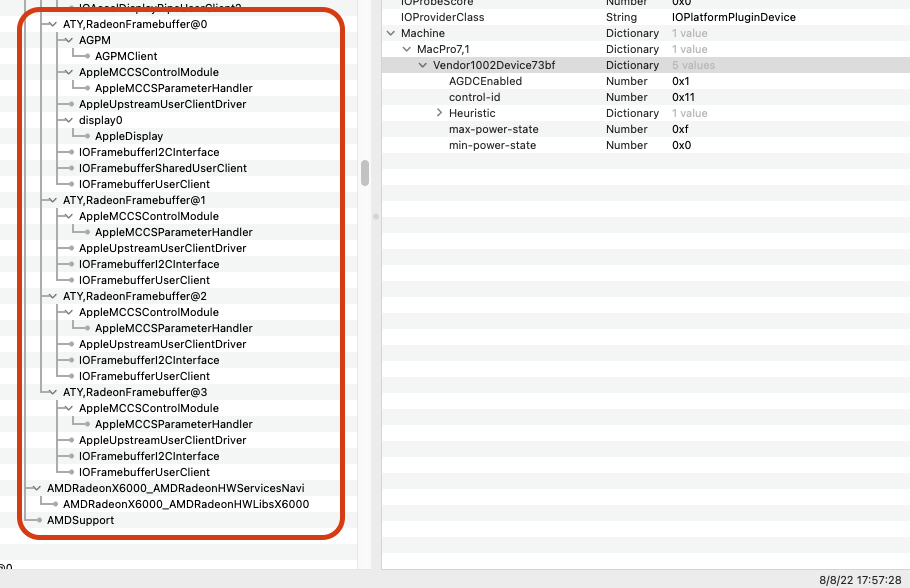Collapse the AGPM tree node
This screenshot has height=588, width=910.
click(69, 40)
